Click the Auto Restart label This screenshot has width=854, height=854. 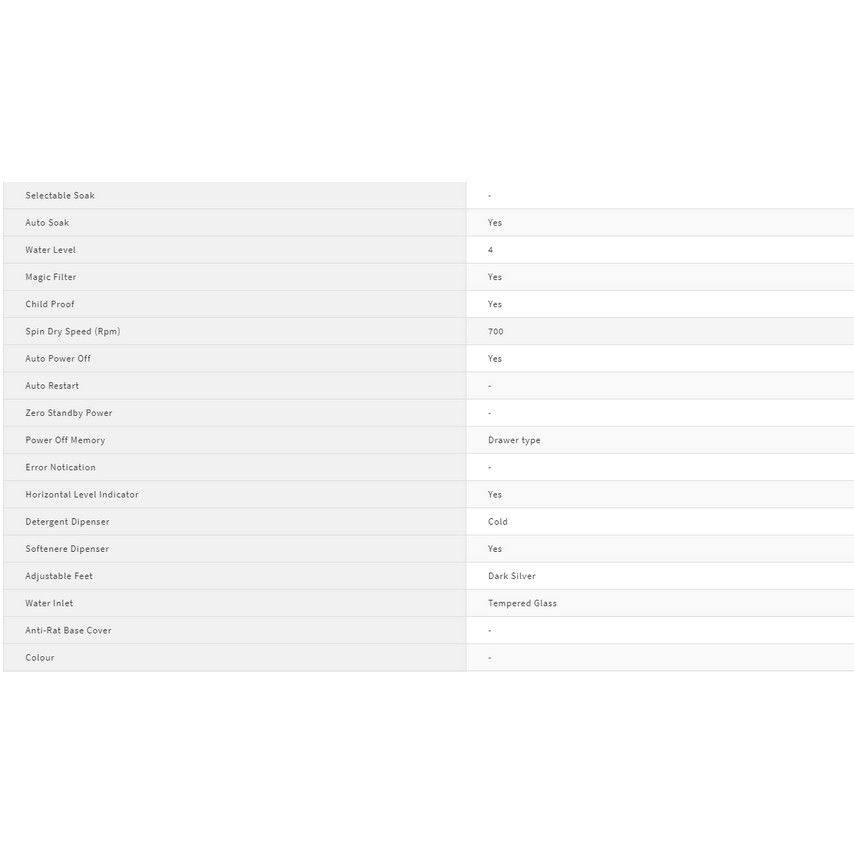tap(52, 386)
